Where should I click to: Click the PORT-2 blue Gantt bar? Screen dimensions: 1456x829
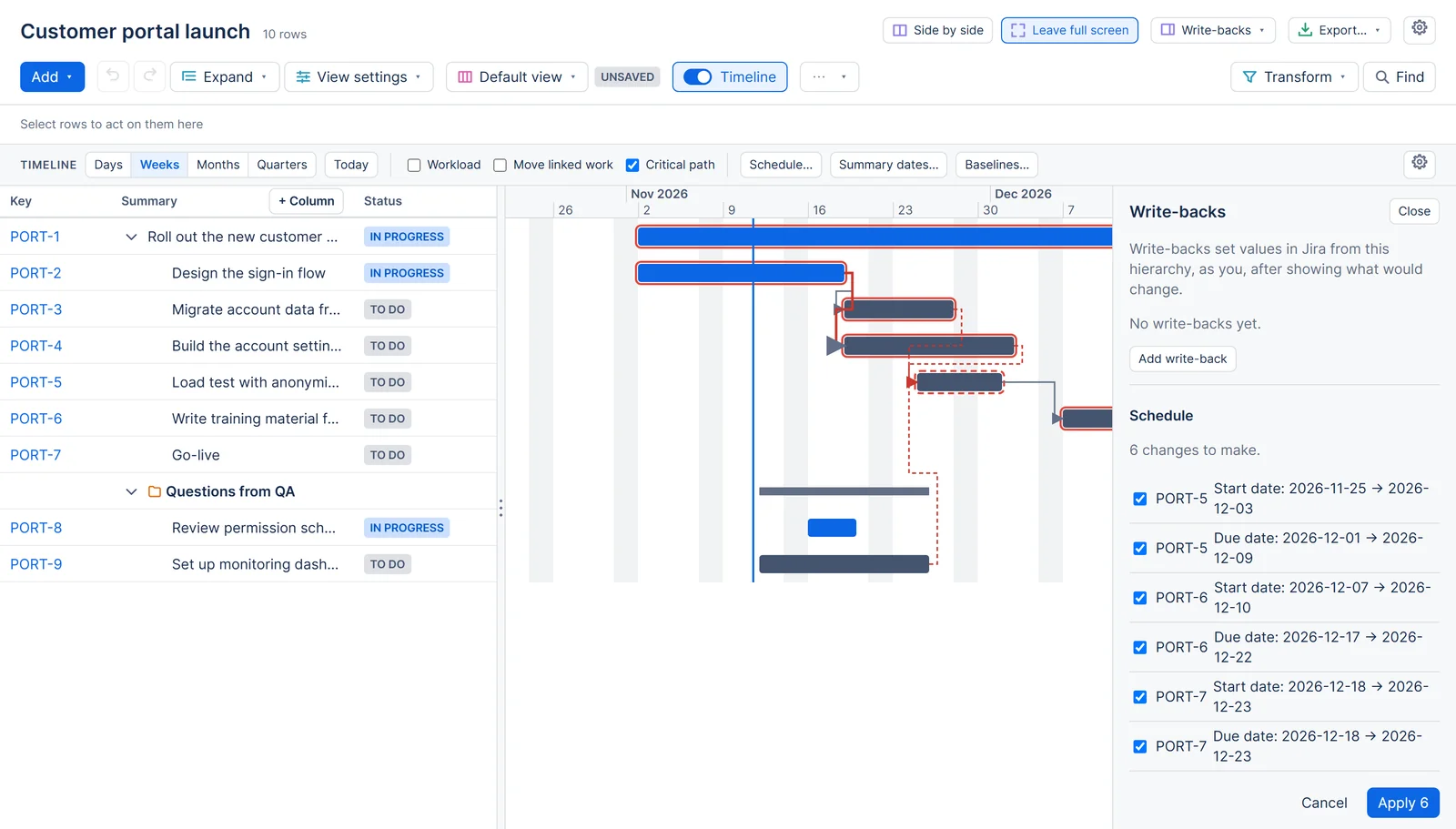(741, 273)
